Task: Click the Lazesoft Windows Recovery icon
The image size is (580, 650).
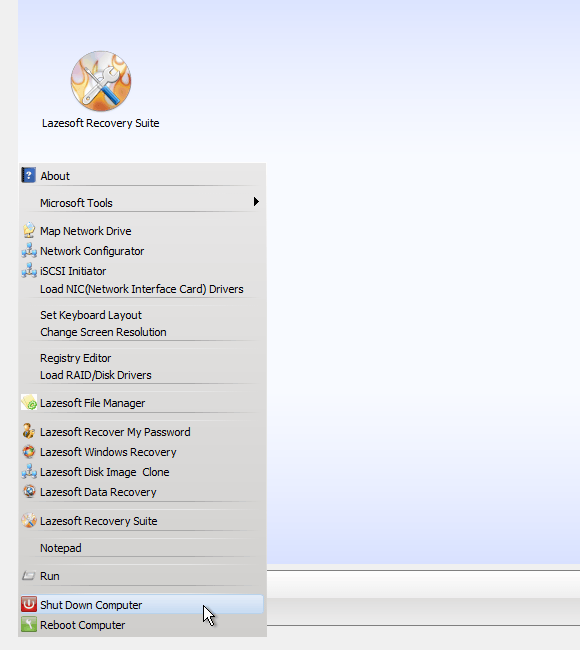Action: pyautogui.click(x=29, y=451)
